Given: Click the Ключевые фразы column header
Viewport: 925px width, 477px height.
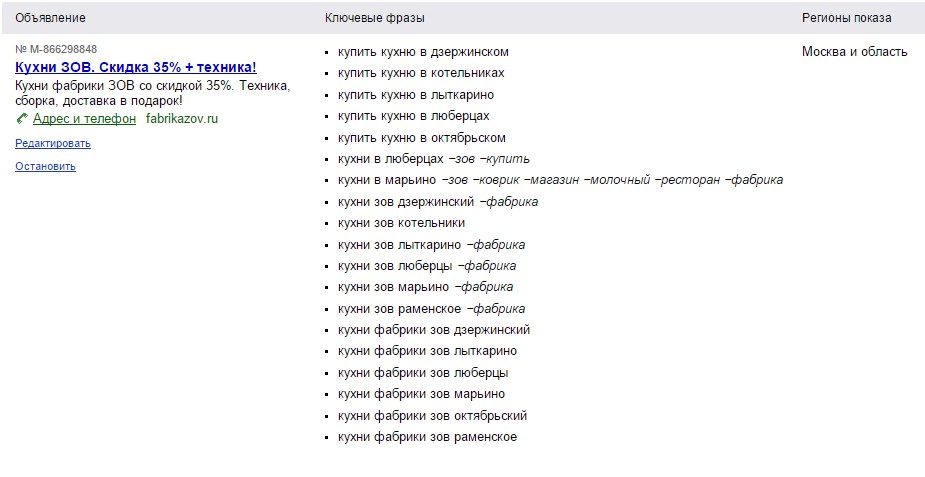Looking at the screenshot, I should (x=374, y=18).
